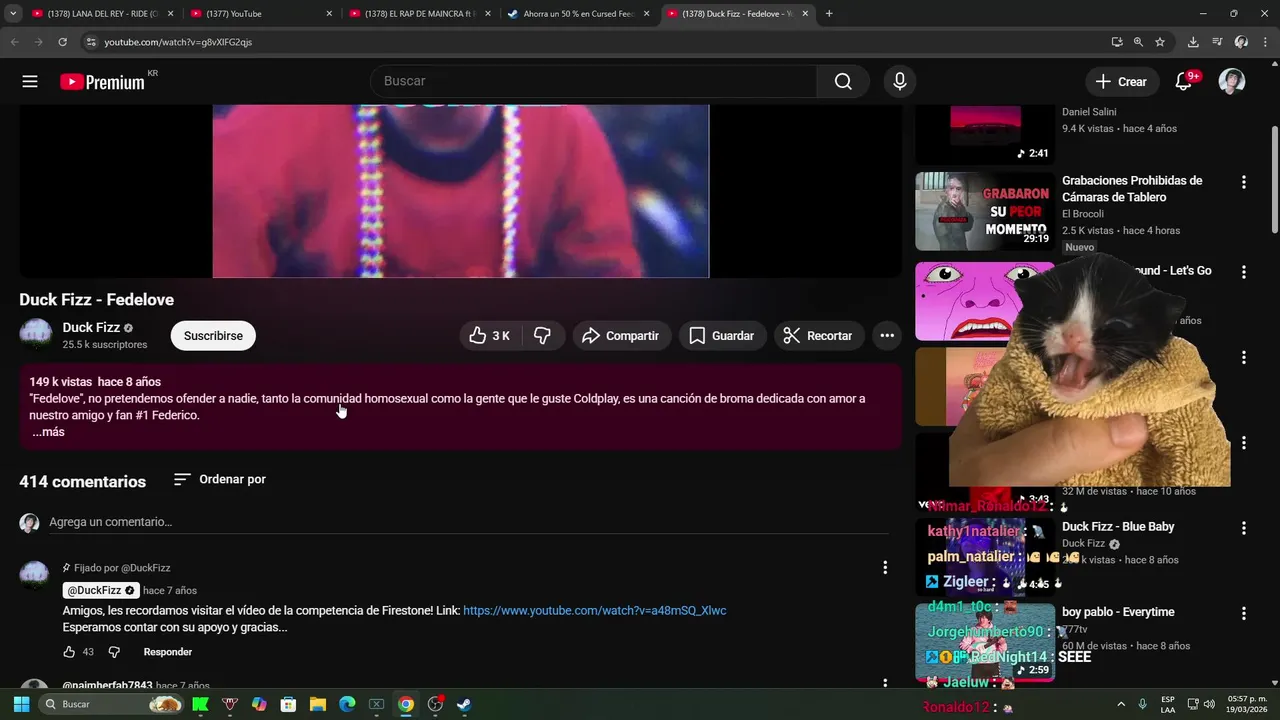
Task: Open options for Duck Fizz - Blue Baby
Action: coord(1244,528)
